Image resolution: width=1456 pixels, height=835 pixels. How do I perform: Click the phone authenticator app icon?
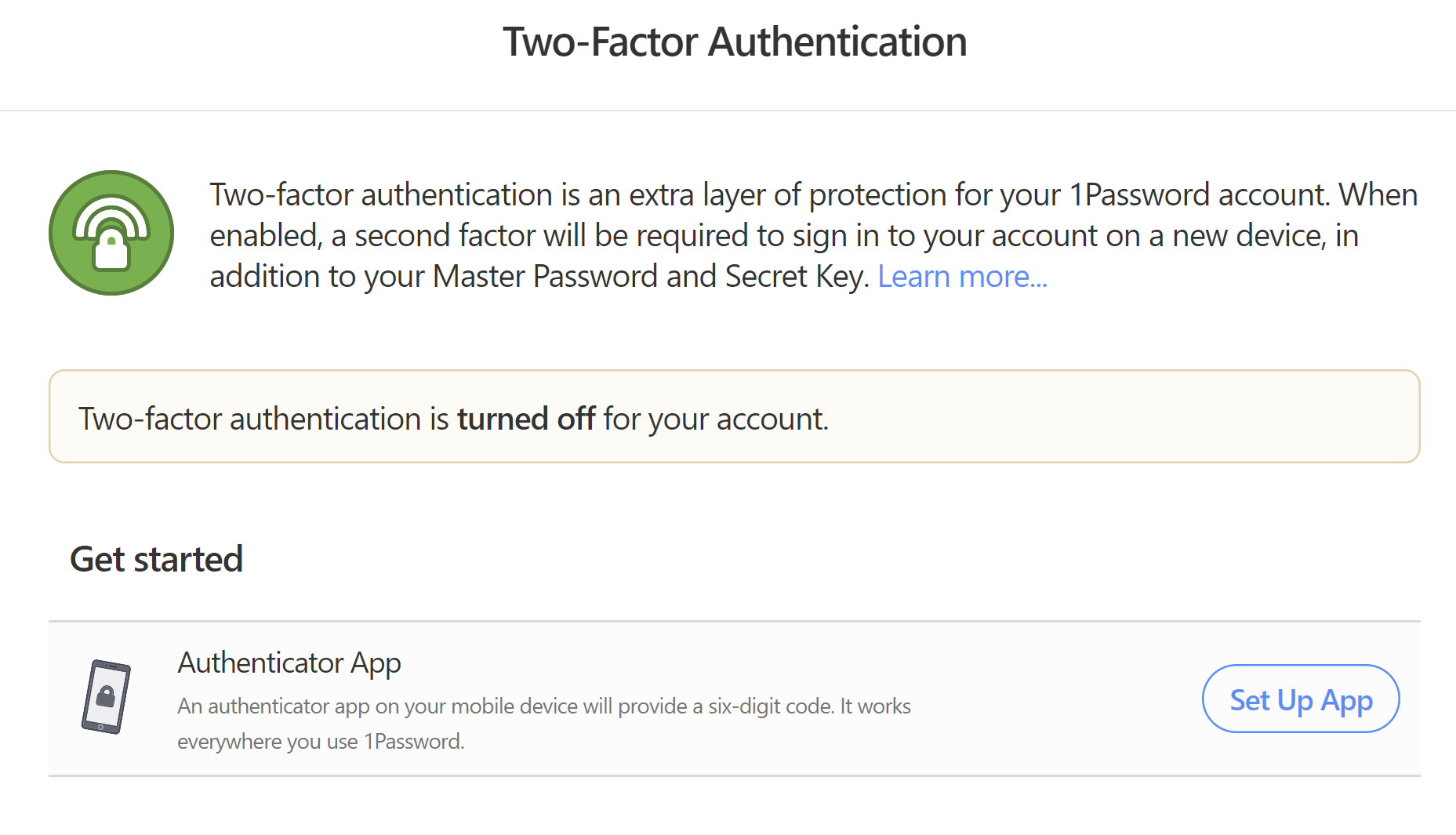[106, 697]
